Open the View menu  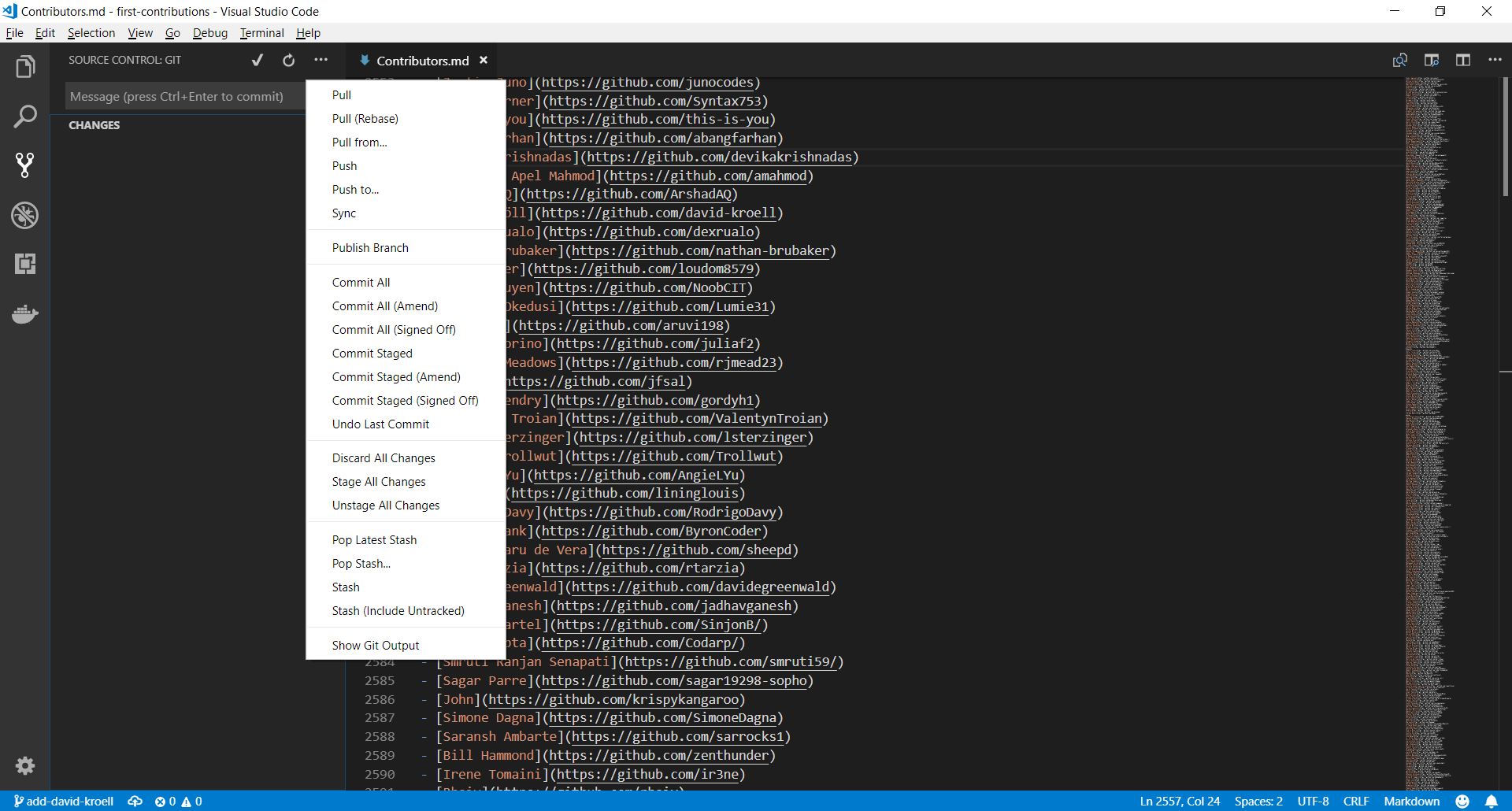coord(140,33)
